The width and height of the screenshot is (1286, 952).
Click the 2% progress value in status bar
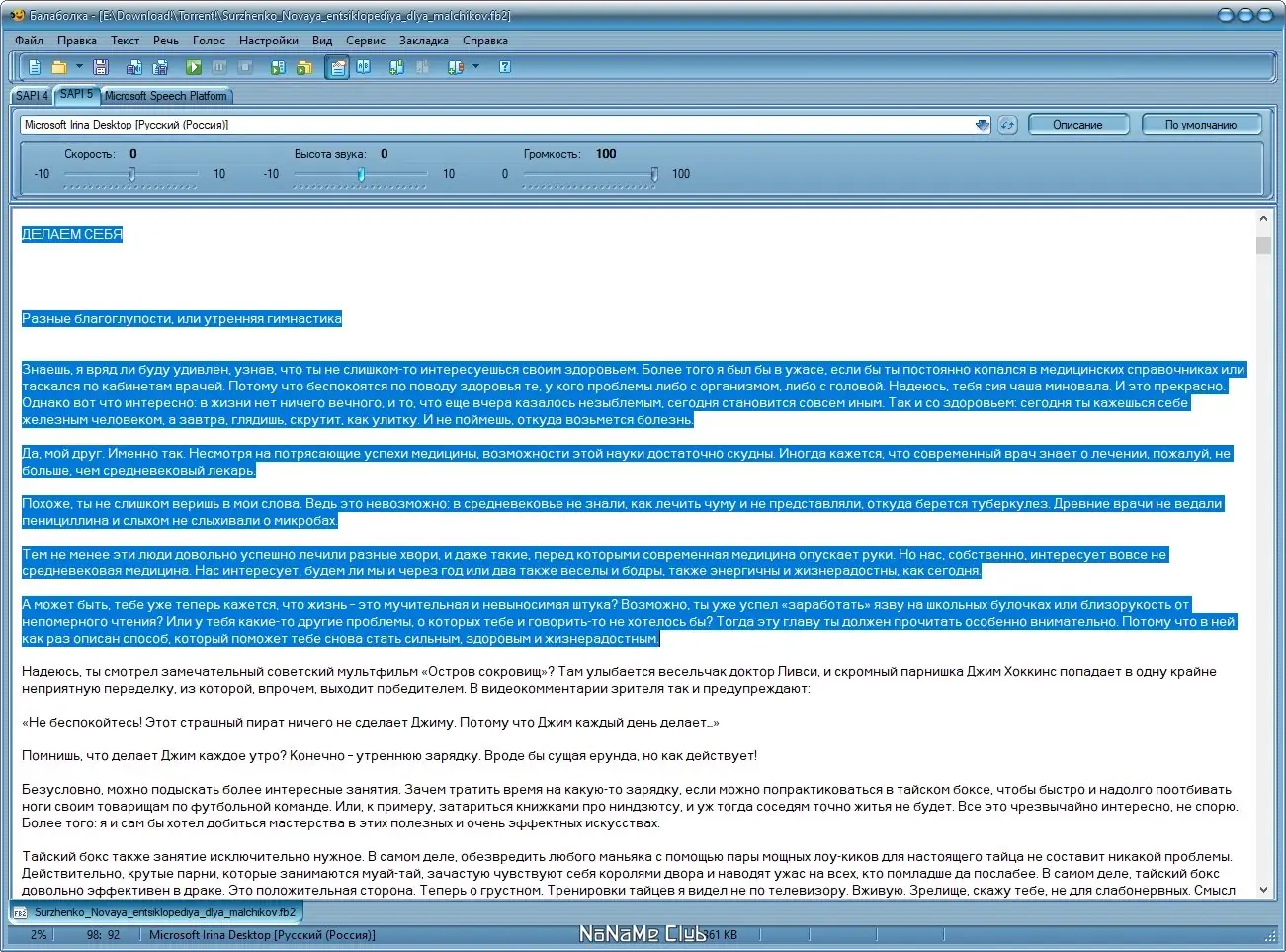(x=39, y=934)
